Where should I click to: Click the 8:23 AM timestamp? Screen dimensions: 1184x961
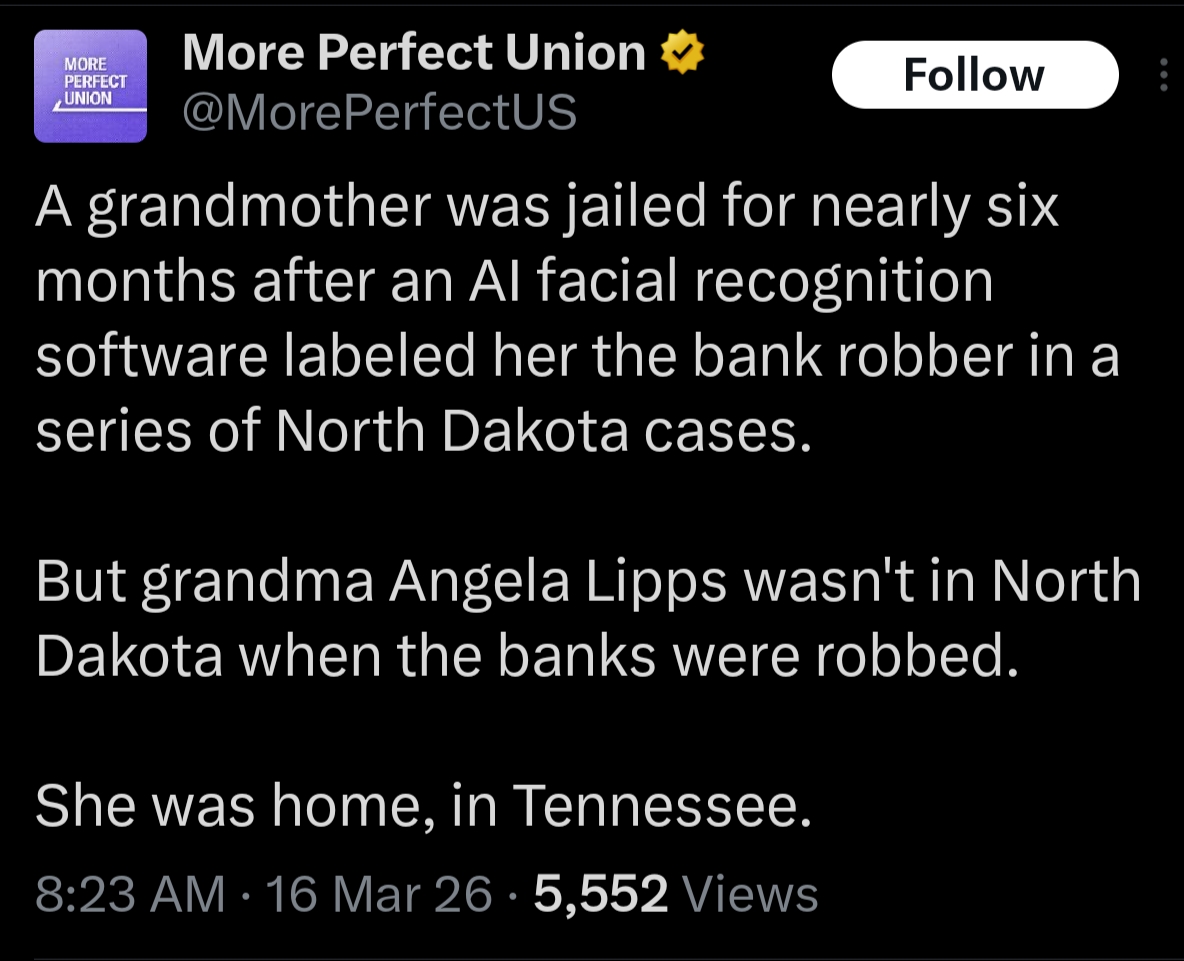coord(130,893)
